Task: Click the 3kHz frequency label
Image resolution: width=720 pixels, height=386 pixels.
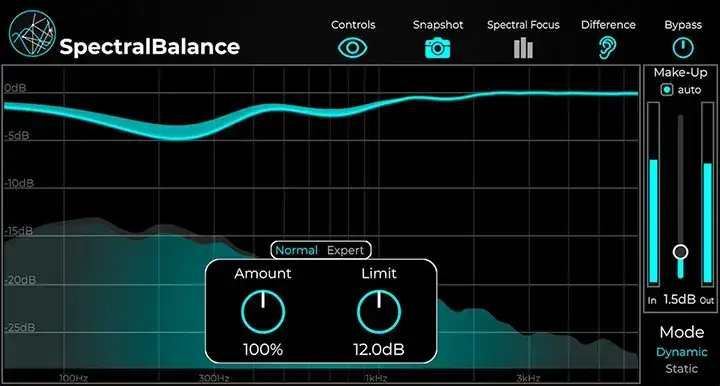Action: click(528, 378)
